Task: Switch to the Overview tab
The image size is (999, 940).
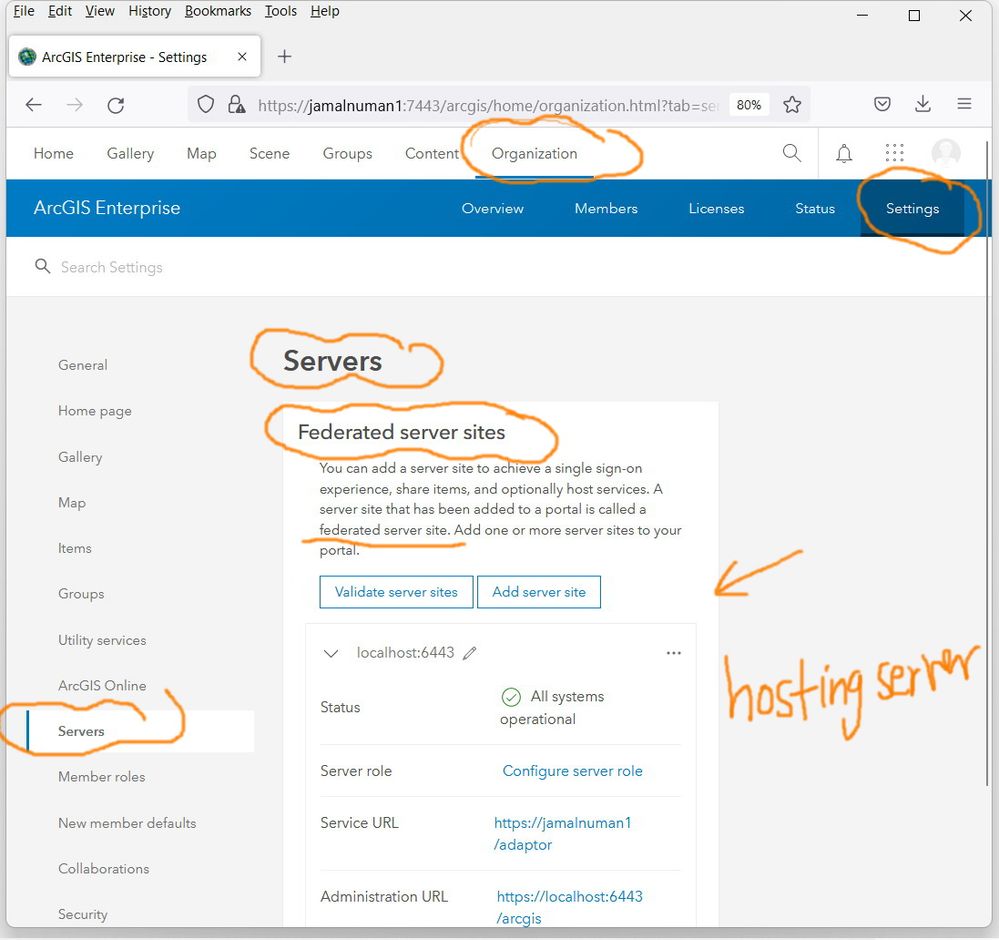Action: 492,208
